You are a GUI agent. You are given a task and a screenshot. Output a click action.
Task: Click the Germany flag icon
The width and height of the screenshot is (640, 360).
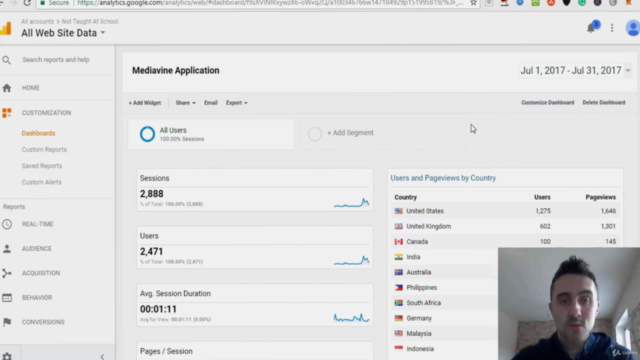tap(398, 318)
